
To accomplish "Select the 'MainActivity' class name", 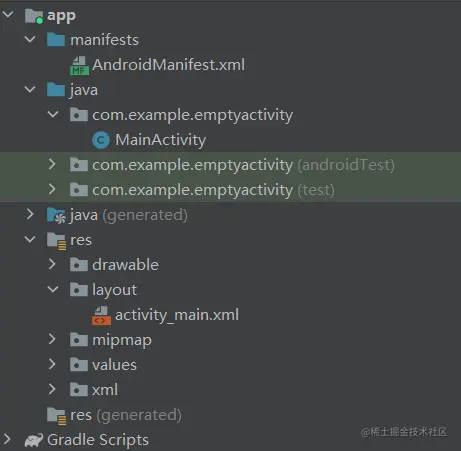I will click(161, 140).
